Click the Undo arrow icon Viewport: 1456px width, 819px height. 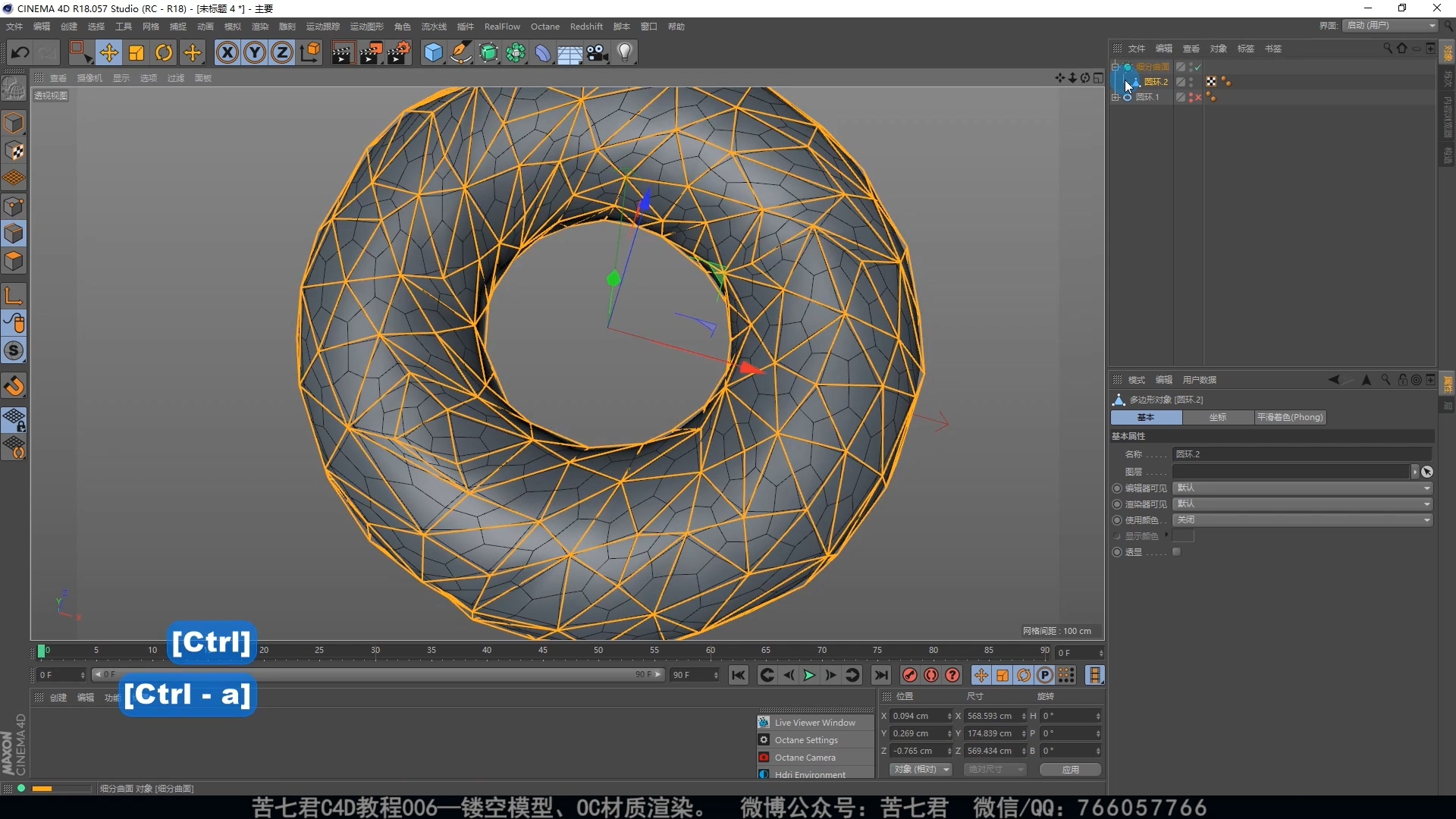click(20, 52)
